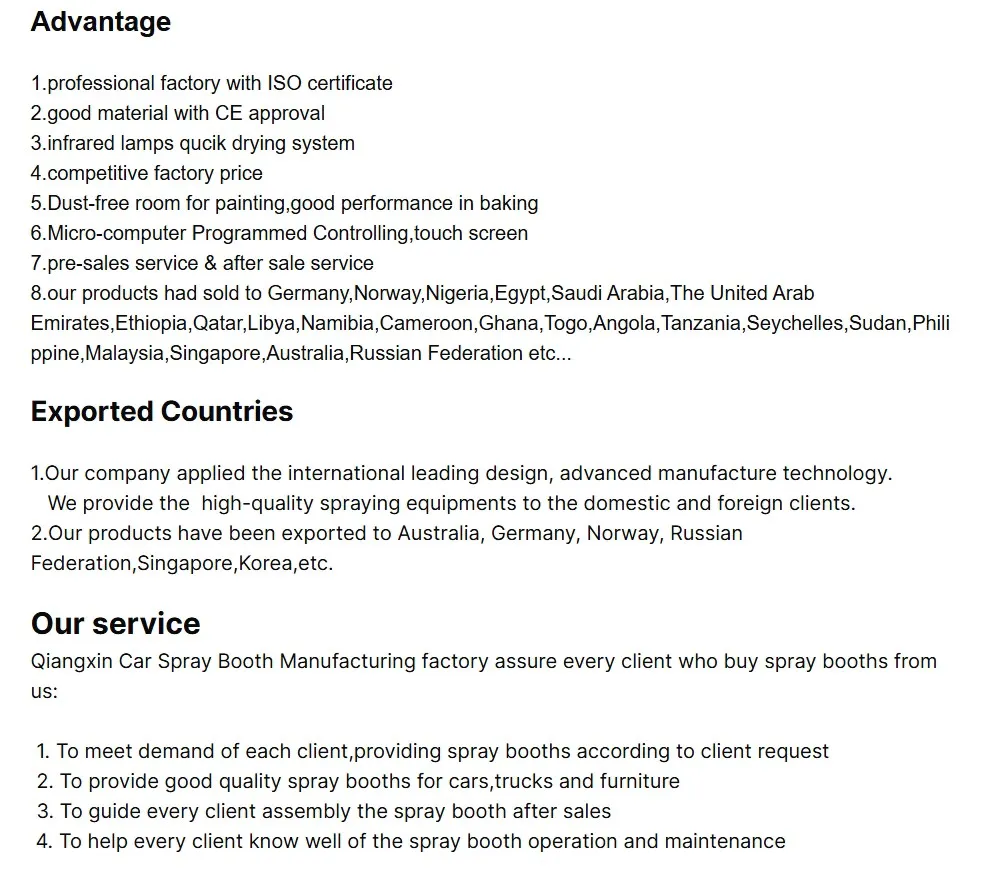The image size is (999, 876).
Task: Click the Exported Countries heading
Action: click(162, 412)
